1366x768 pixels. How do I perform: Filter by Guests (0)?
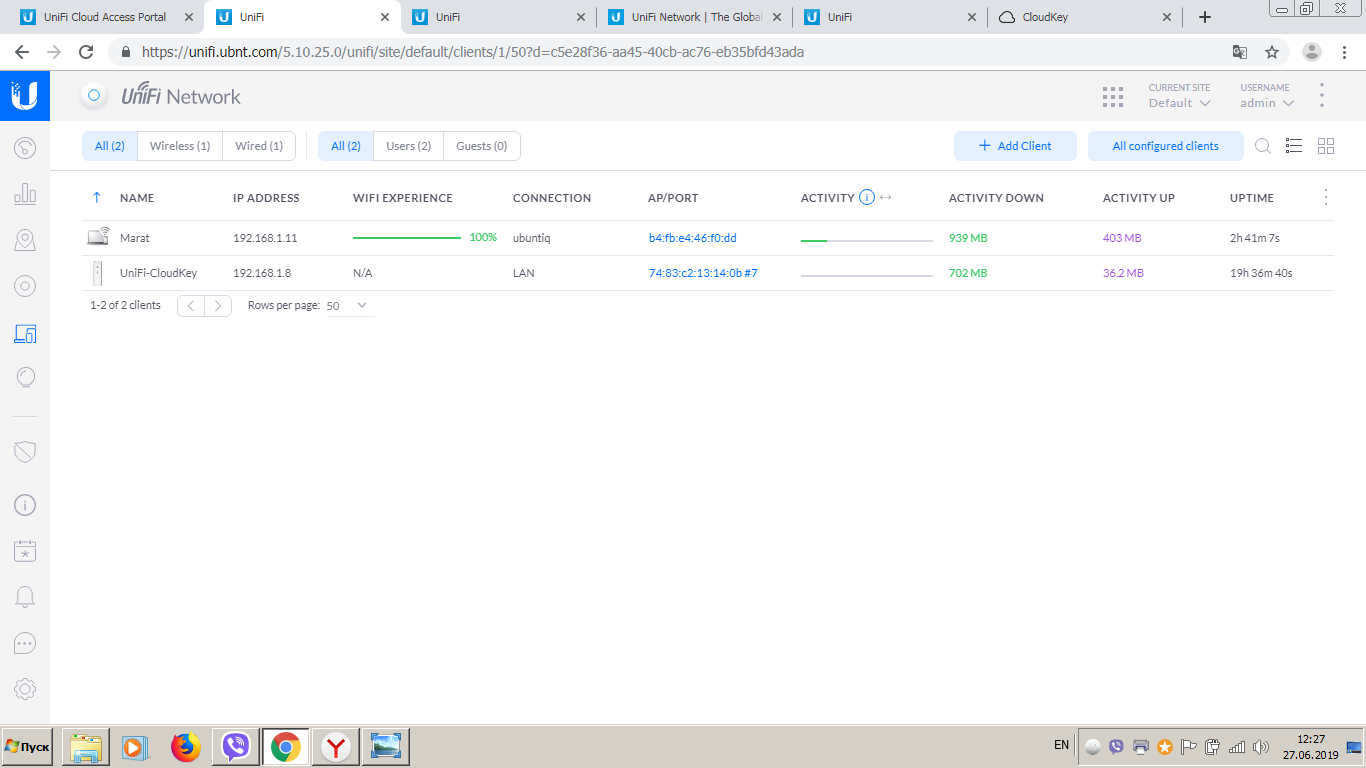pos(482,146)
